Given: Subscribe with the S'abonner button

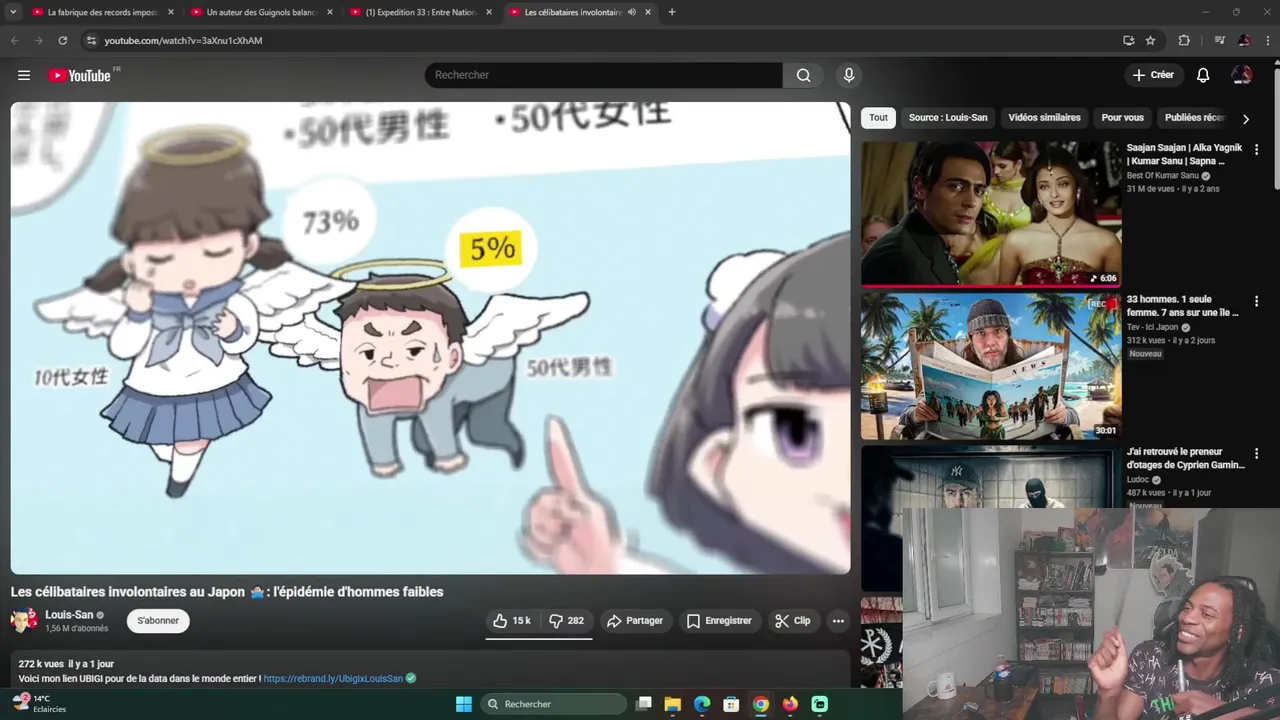Looking at the screenshot, I should (158, 621).
